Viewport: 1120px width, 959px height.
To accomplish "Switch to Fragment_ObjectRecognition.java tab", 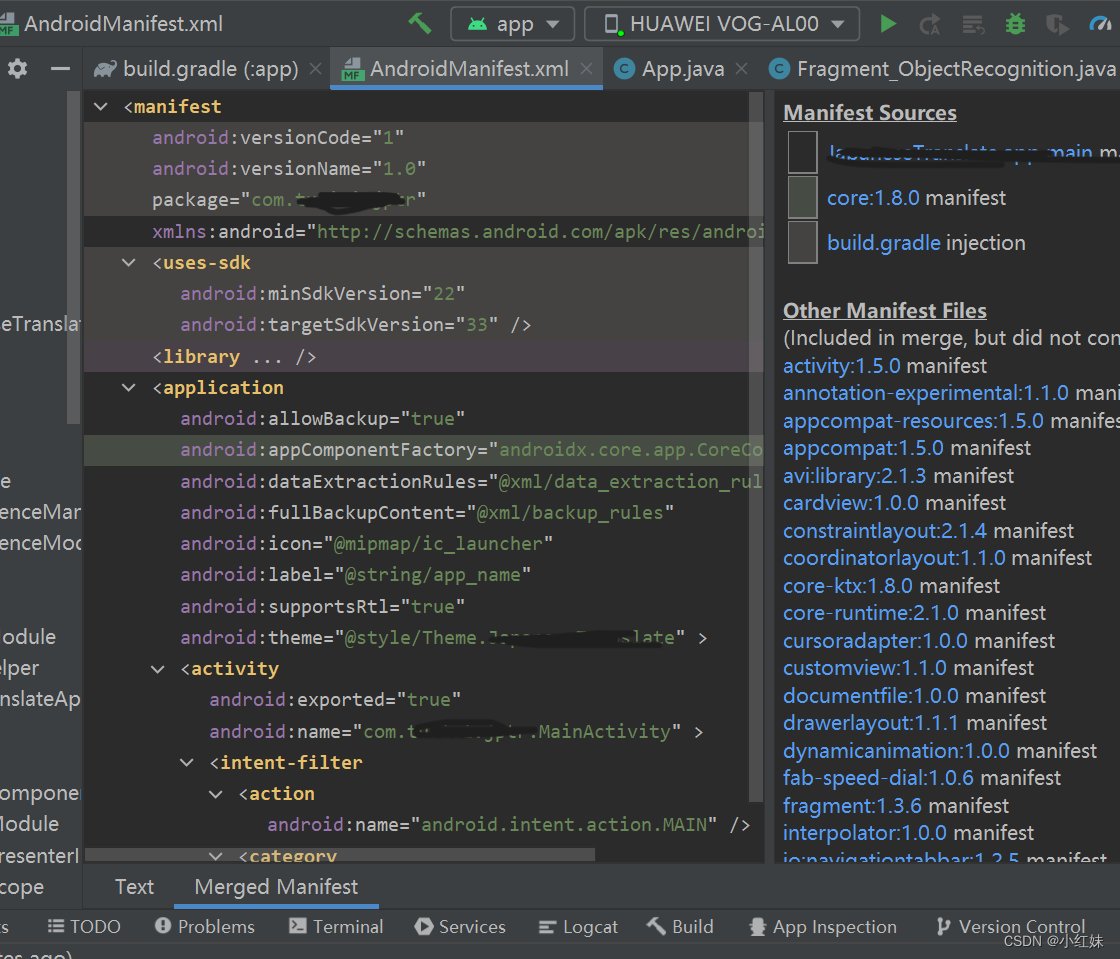I will [x=943, y=69].
